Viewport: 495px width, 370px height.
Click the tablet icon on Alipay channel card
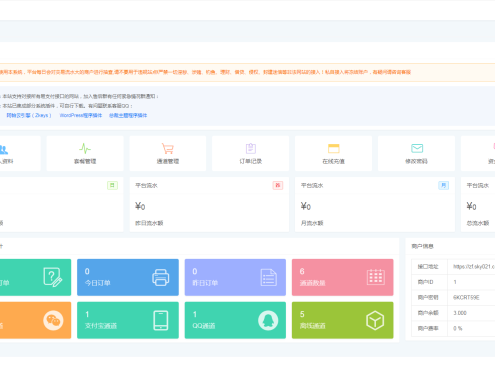(161, 320)
